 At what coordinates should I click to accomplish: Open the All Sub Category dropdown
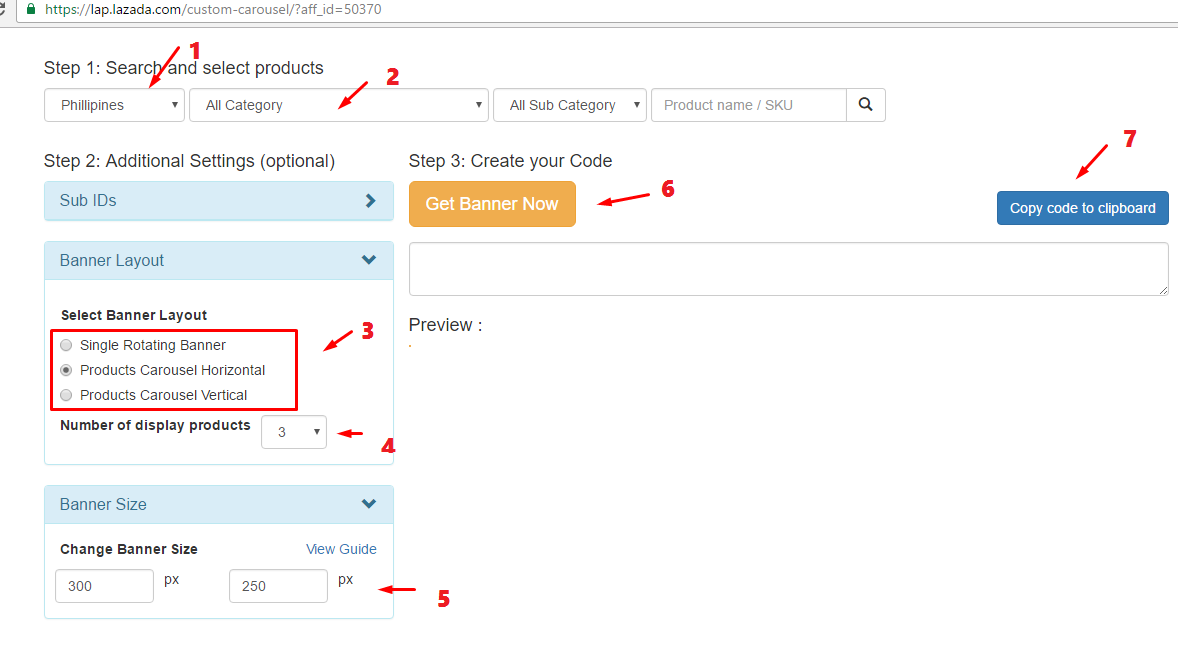point(569,104)
